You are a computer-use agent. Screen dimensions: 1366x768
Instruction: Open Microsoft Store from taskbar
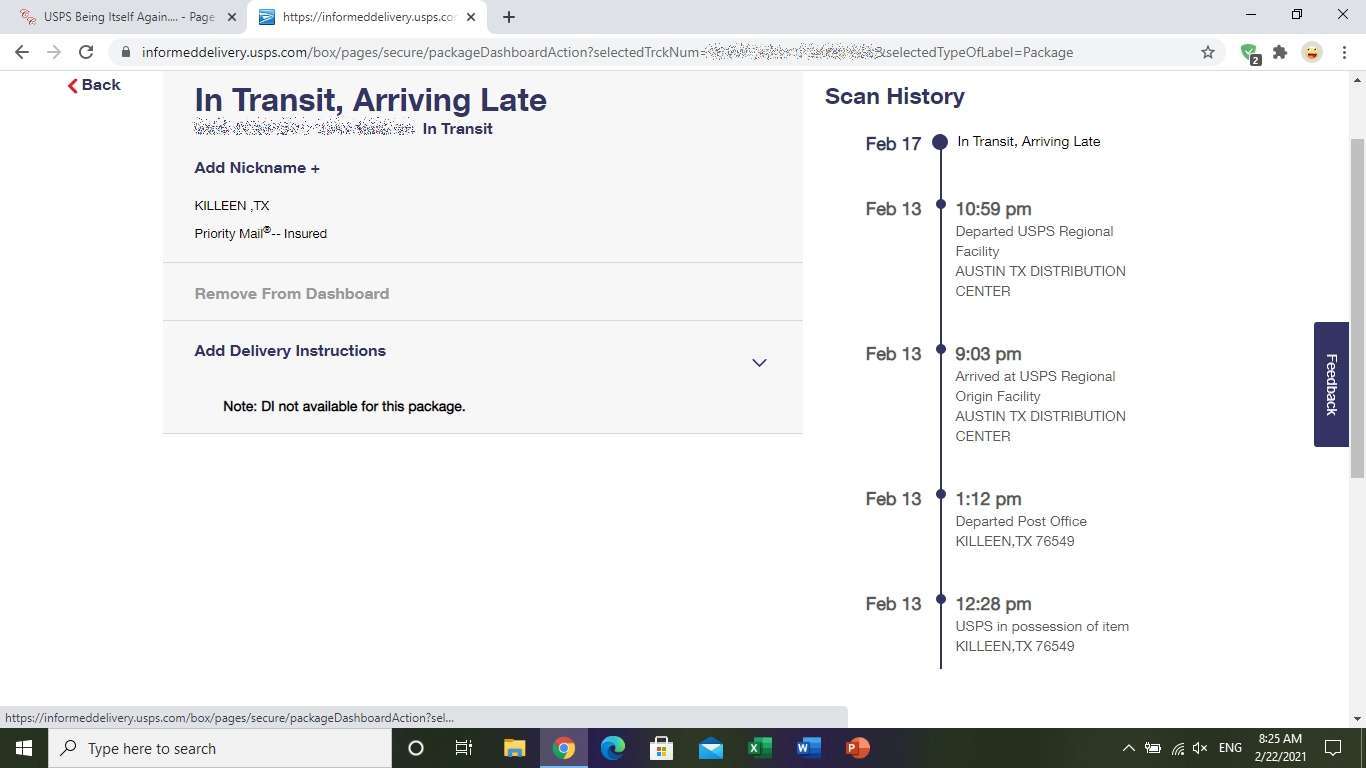pos(661,748)
